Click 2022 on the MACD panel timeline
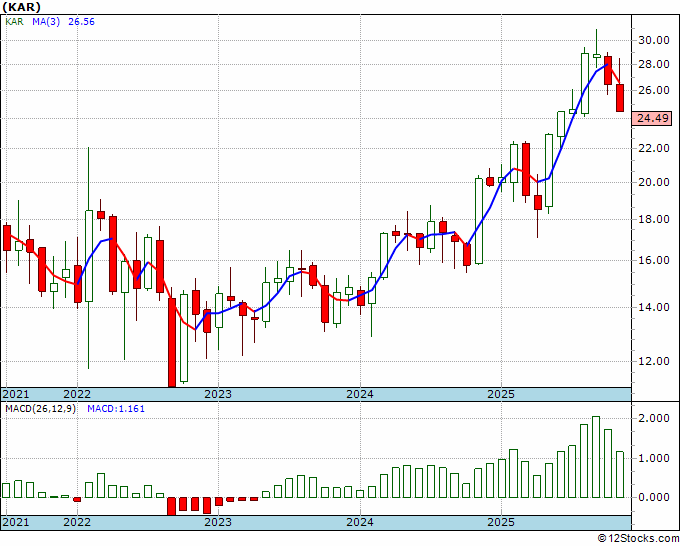This screenshot has width=680, height=546. 77,522
